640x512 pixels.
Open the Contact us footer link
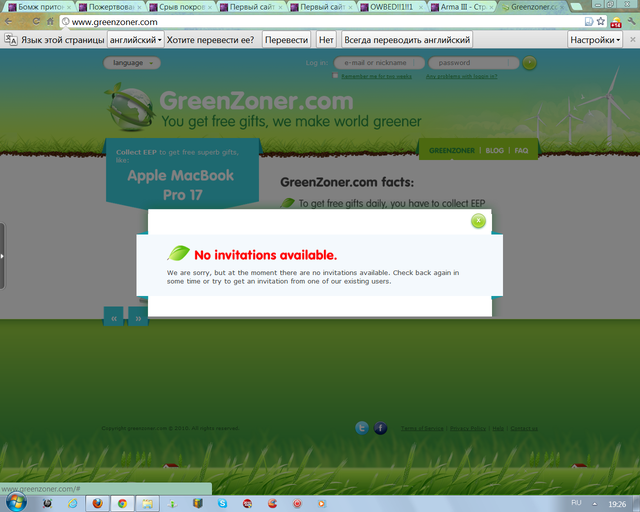524,428
